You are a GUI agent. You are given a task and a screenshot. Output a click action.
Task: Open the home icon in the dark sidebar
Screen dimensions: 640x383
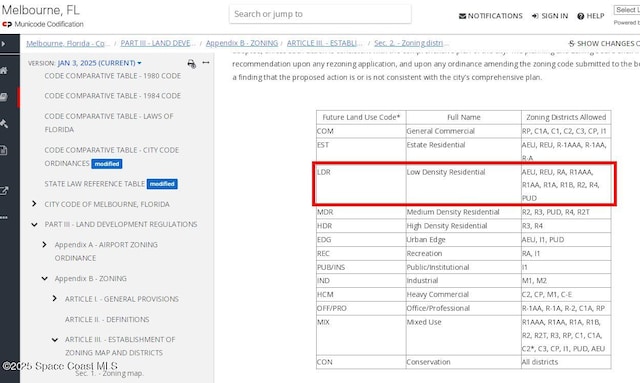click(4, 71)
